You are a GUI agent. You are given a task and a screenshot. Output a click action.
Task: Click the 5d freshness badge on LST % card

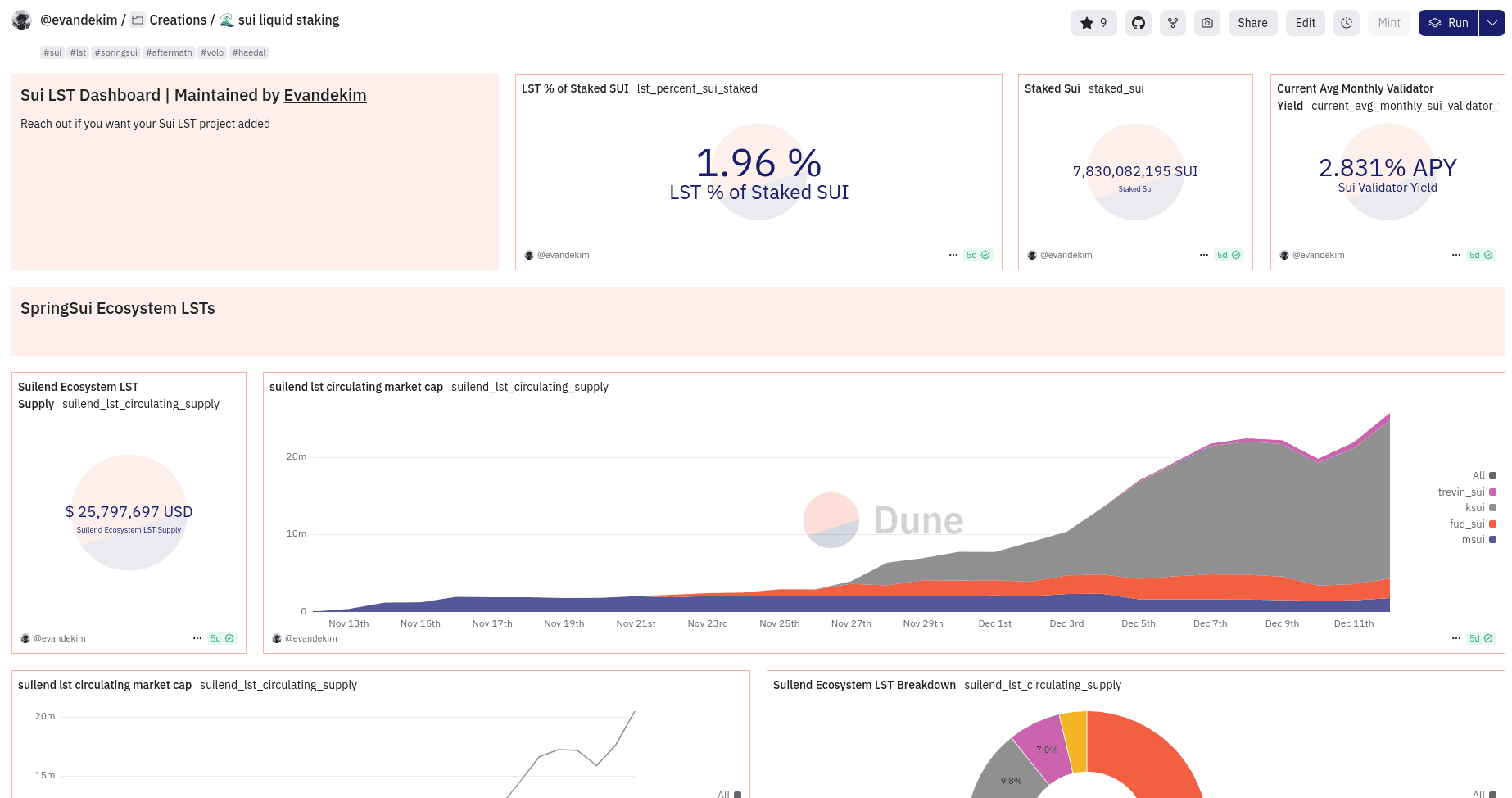(978, 255)
